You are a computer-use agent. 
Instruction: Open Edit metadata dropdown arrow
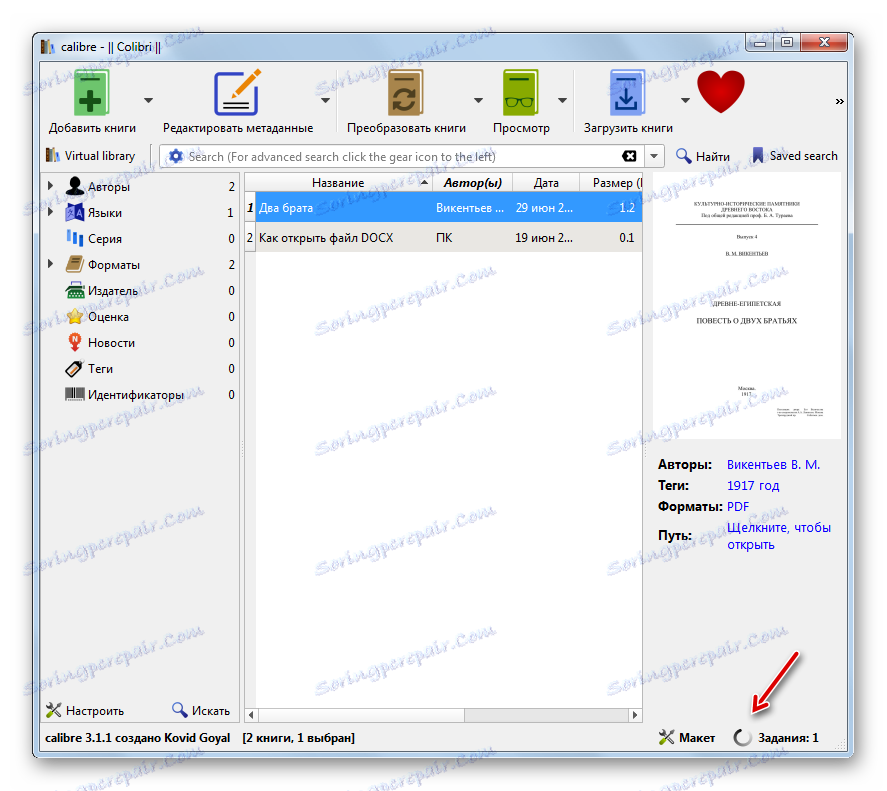point(325,100)
